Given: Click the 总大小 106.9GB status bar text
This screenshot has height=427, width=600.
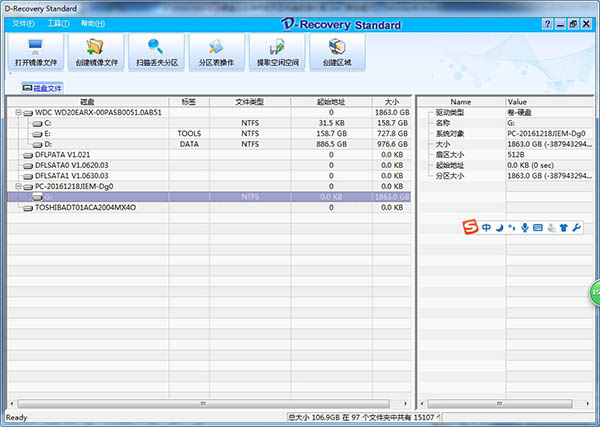Looking at the screenshot, I should click(x=364, y=417).
